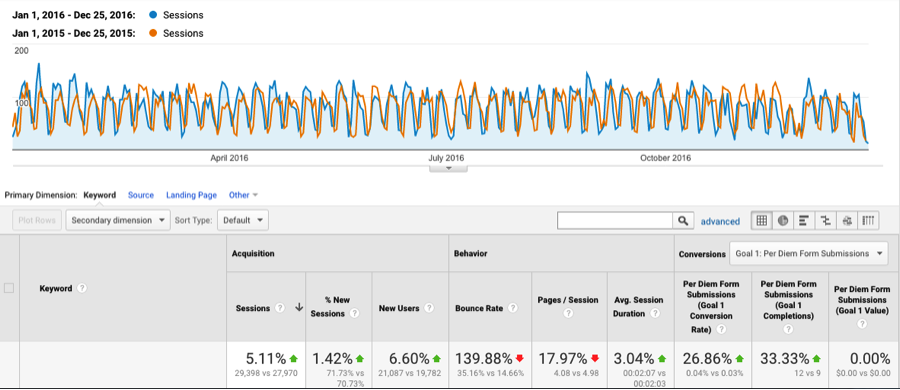Screen dimensions: 900x390
Task: Open the Sort Type Default dropdown
Action: (243, 220)
